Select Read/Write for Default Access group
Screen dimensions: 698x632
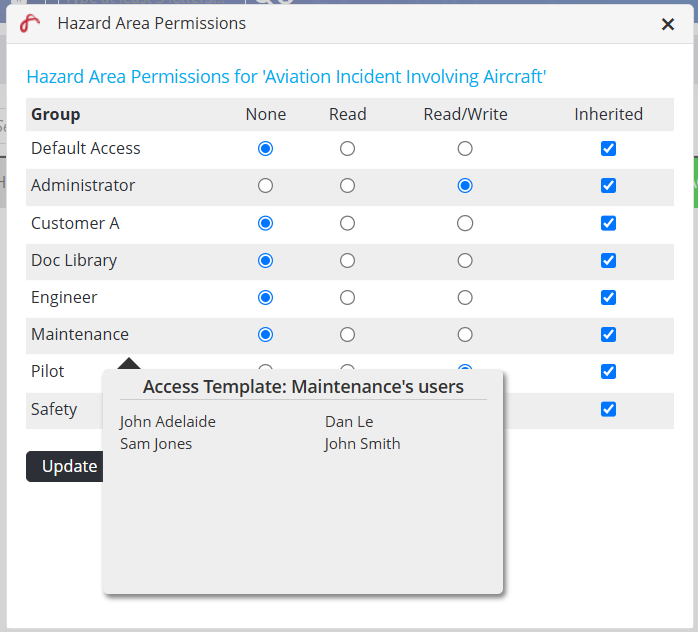point(465,148)
